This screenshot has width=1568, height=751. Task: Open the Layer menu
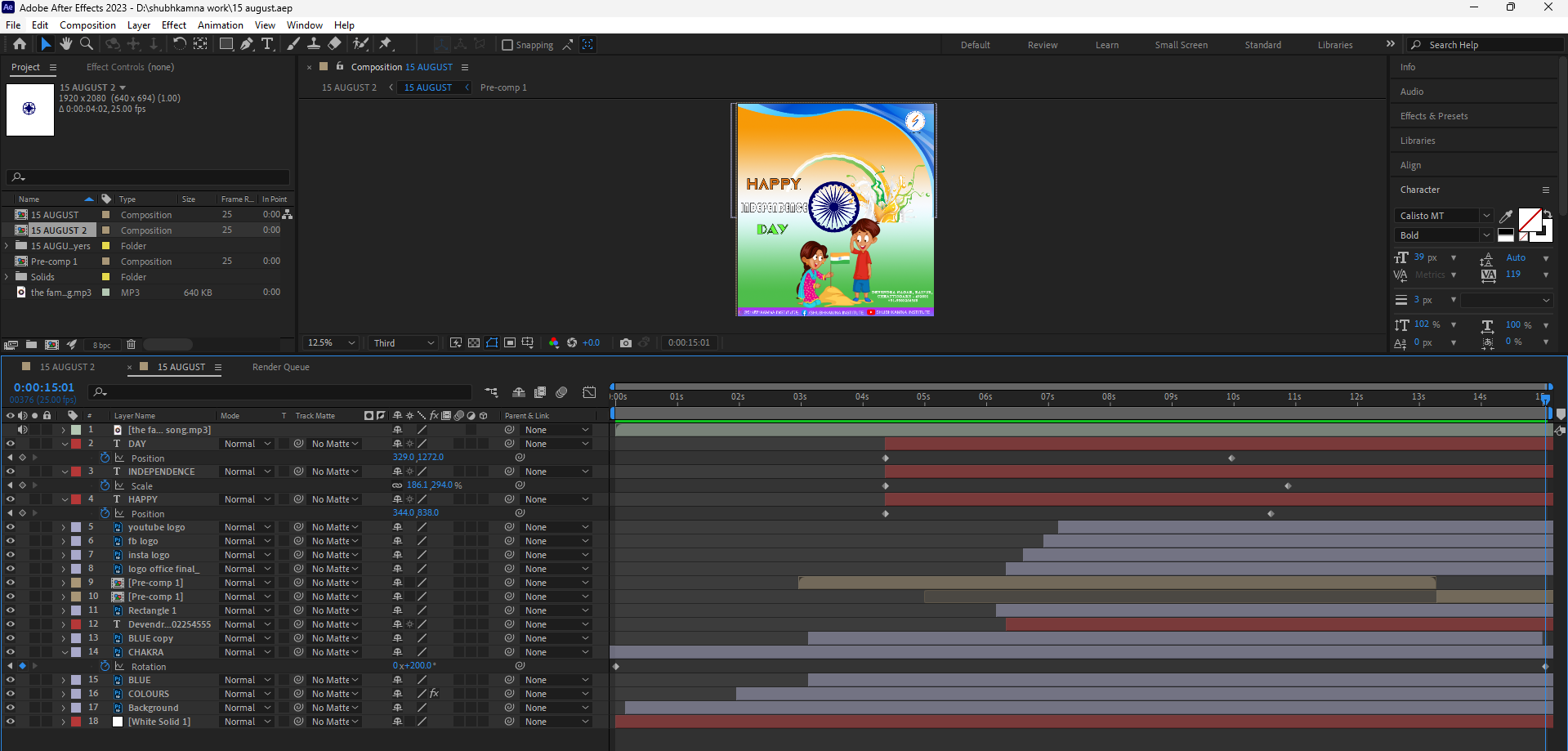click(x=139, y=25)
